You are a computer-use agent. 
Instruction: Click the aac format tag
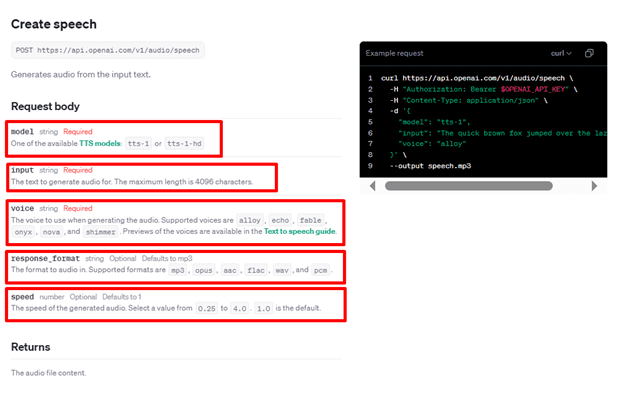[230, 270]
